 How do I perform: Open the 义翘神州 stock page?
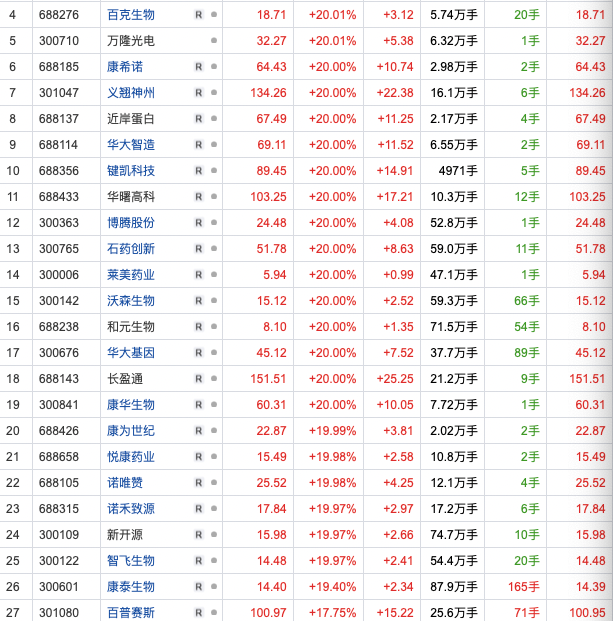point(131,93)
